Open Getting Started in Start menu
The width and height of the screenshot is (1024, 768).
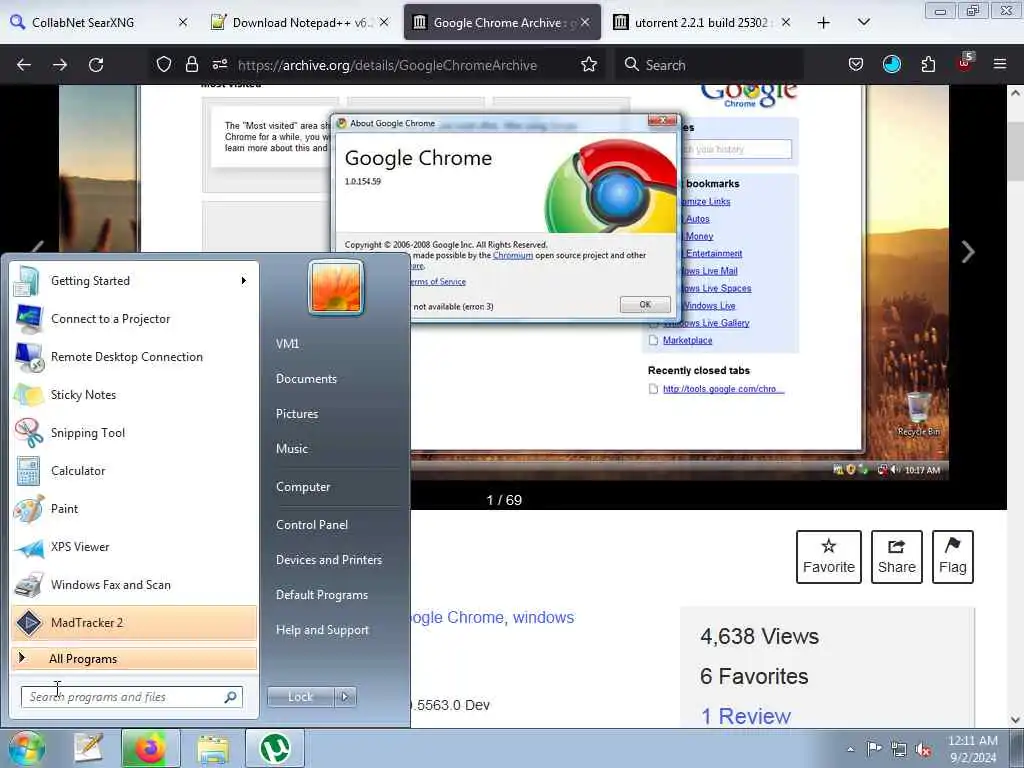[x=134, y=281]
